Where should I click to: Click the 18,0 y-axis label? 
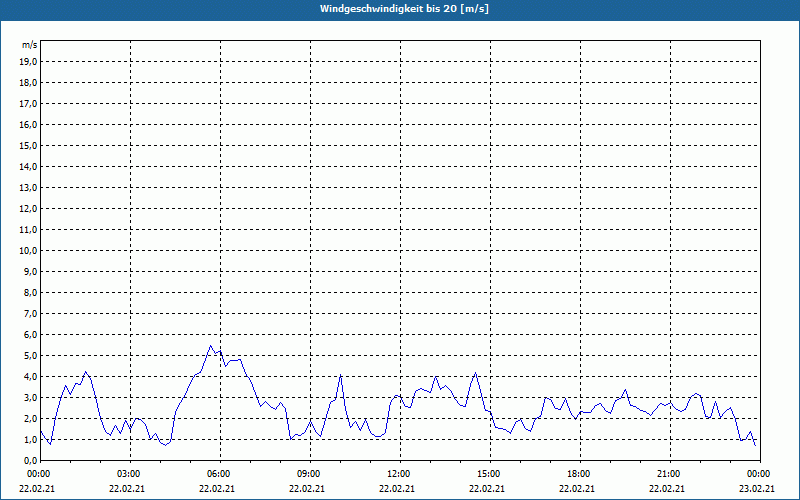click(x=28, y=83)
